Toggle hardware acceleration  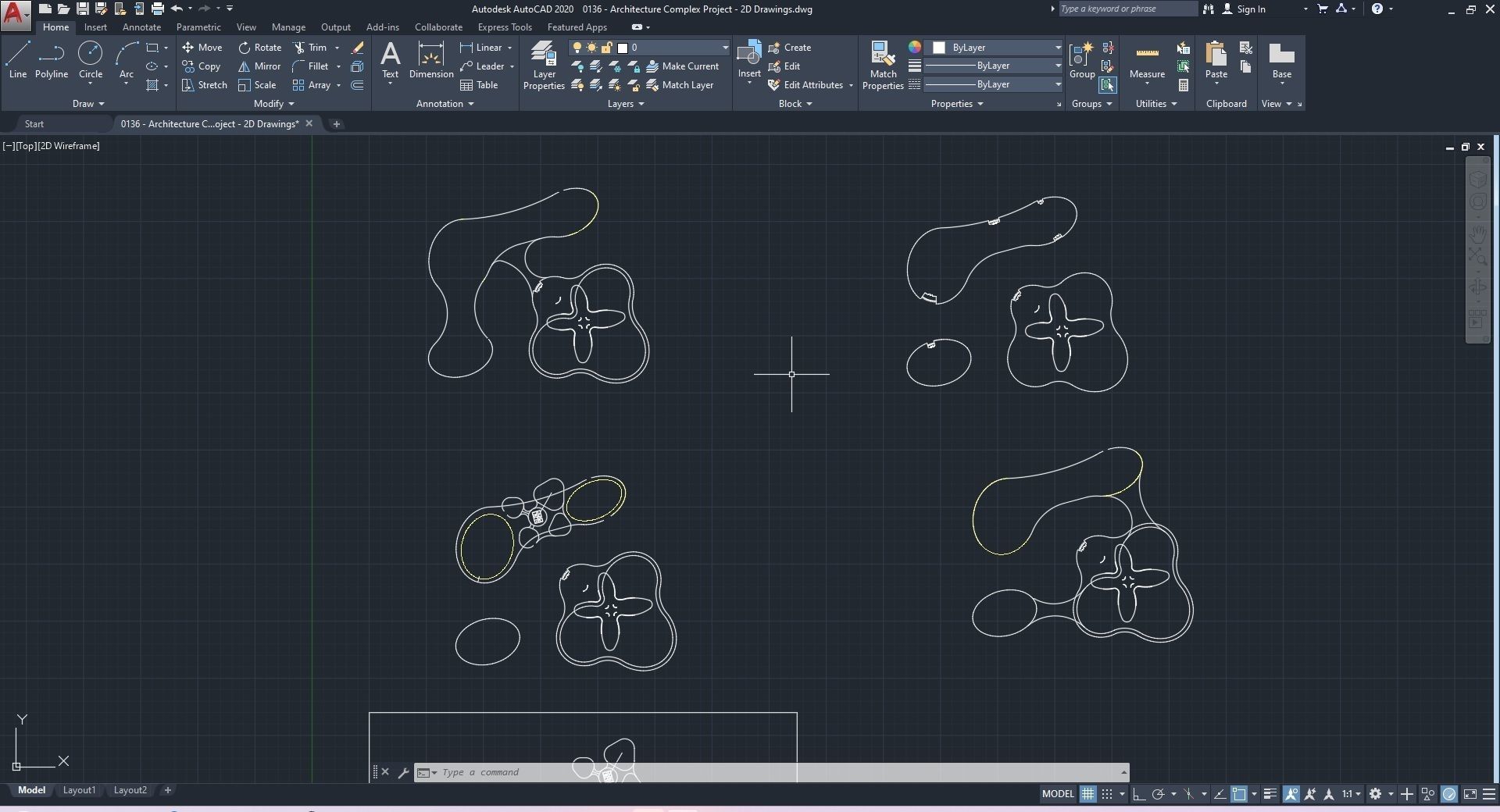[x=1449, y=794]
